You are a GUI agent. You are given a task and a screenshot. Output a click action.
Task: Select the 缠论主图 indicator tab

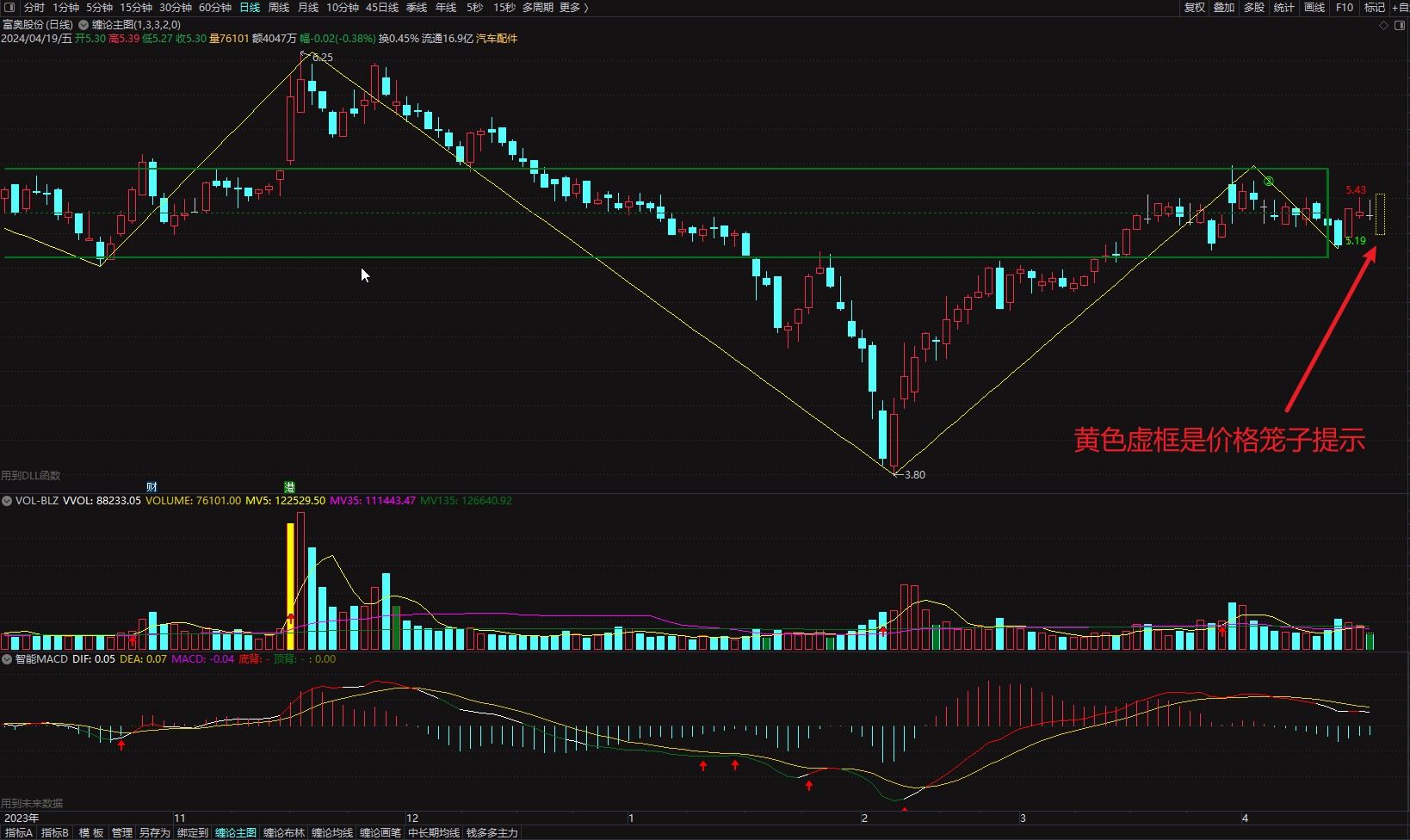pyautogui.click(x=236, y=832)
